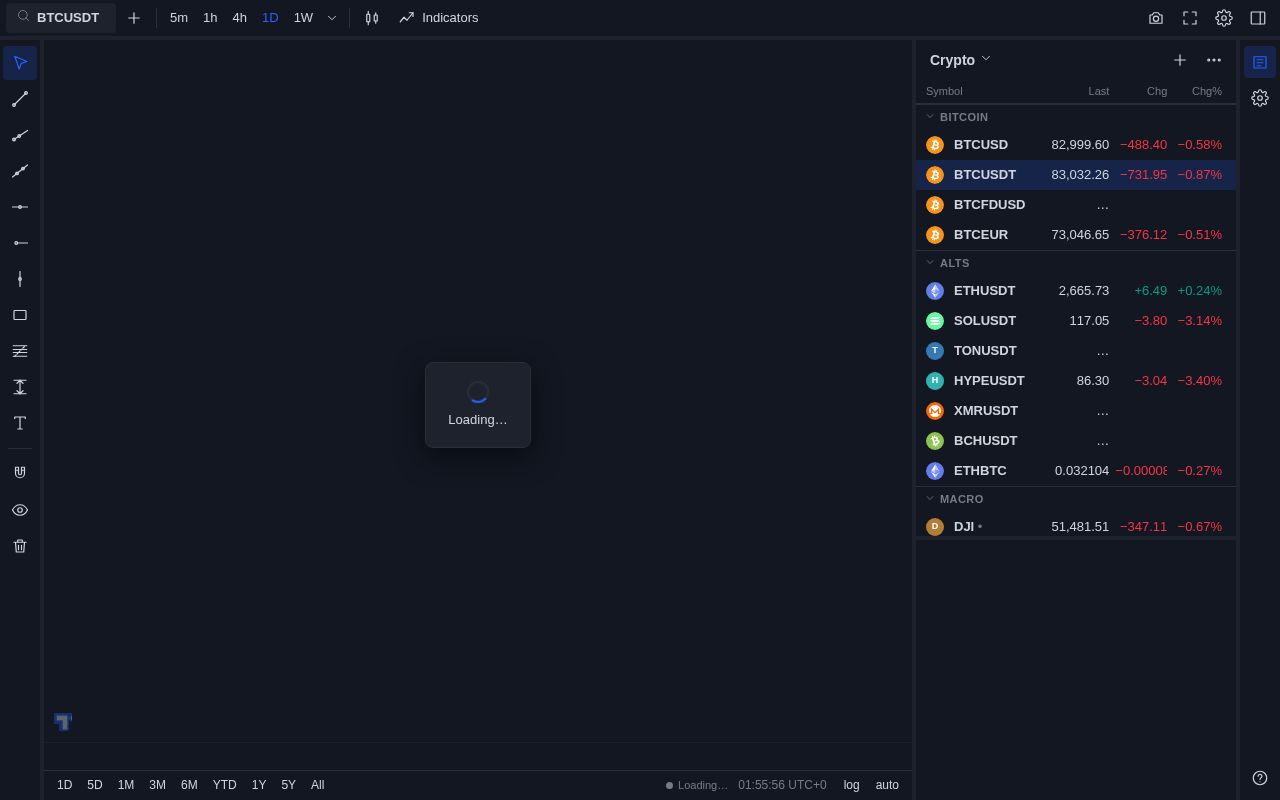Viewport: 1280px width, 800px height.
Task: Select the arrow cursor tool
Action: pos(20,63)
